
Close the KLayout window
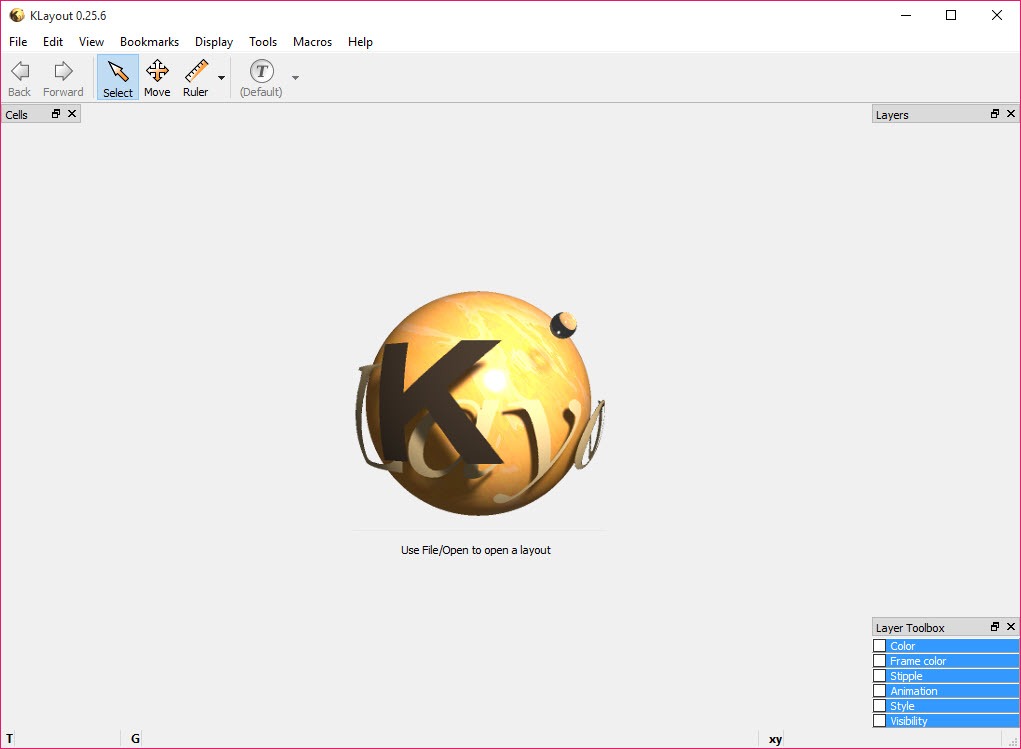coord(996,15)
